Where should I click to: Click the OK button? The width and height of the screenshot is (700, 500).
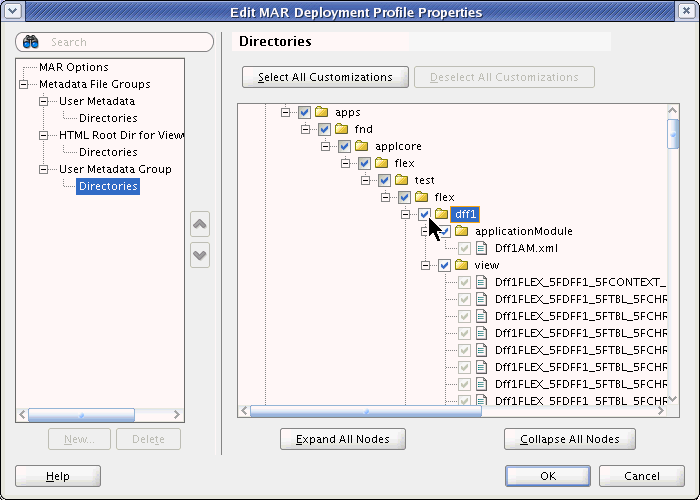tap(548, 476)
